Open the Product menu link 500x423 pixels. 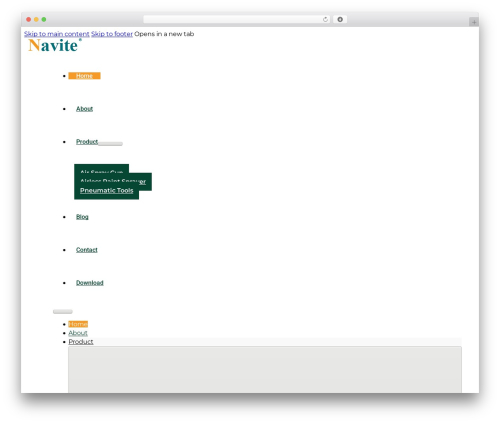(x=87, y=142)
